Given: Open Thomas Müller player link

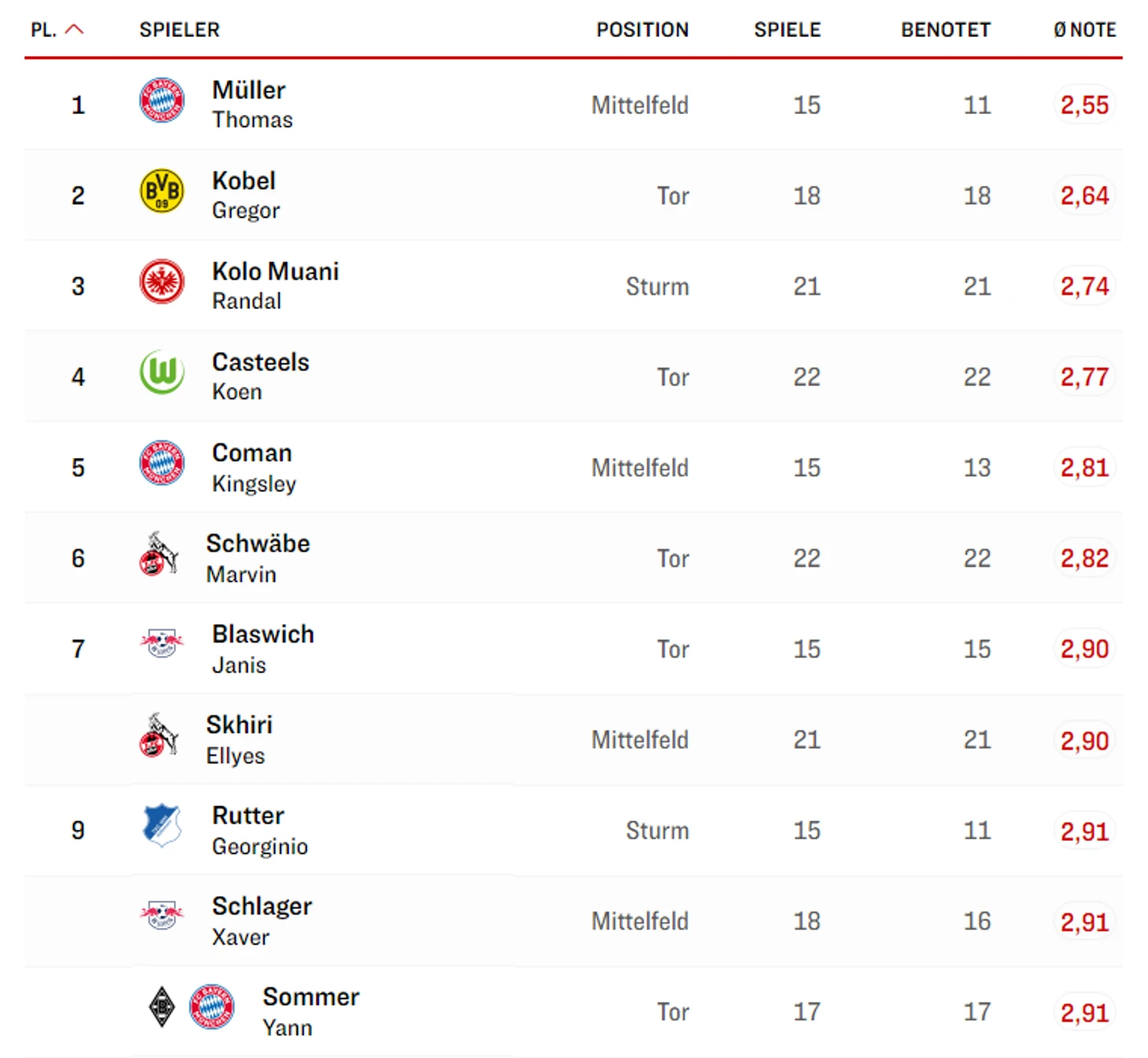Looking at the screenshot, I should tap(252, 105).
